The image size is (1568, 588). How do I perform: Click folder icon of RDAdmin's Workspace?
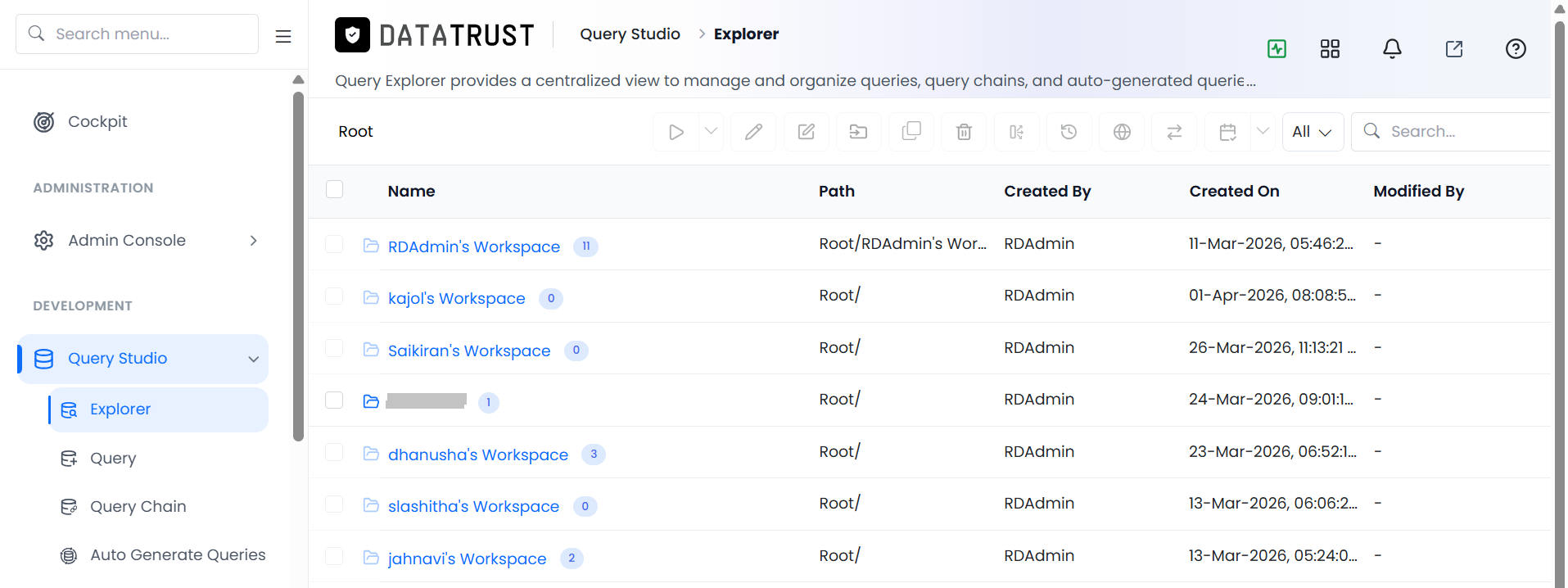point(371,246)
